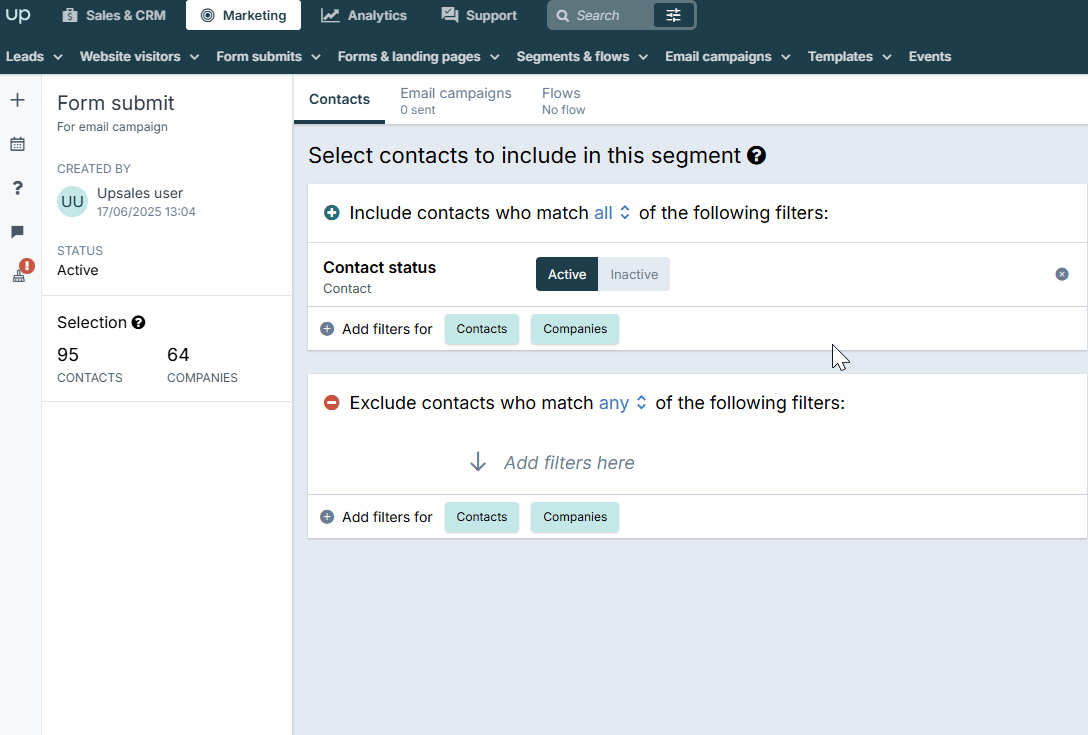
Task: Change Exclude match 'any' selector
Action: click(x=622, y=403)
